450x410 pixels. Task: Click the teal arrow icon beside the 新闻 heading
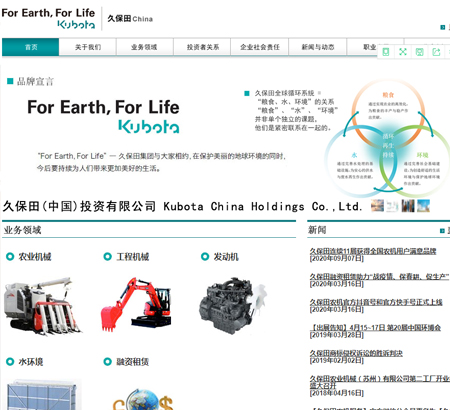(x=442, y=230)
